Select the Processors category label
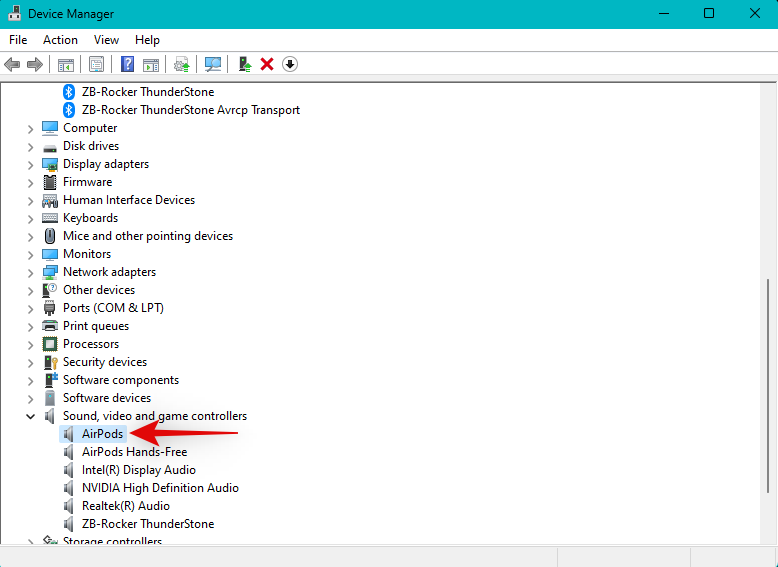This screenshot has width=778, height=567. pos(91,344)
